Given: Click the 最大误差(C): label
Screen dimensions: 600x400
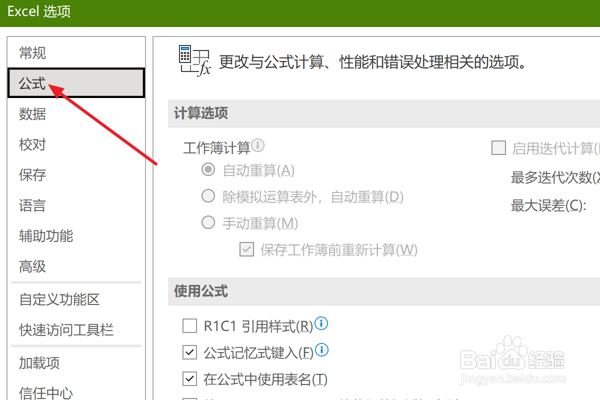Looking at the screenshot, I should coord(548,206).
